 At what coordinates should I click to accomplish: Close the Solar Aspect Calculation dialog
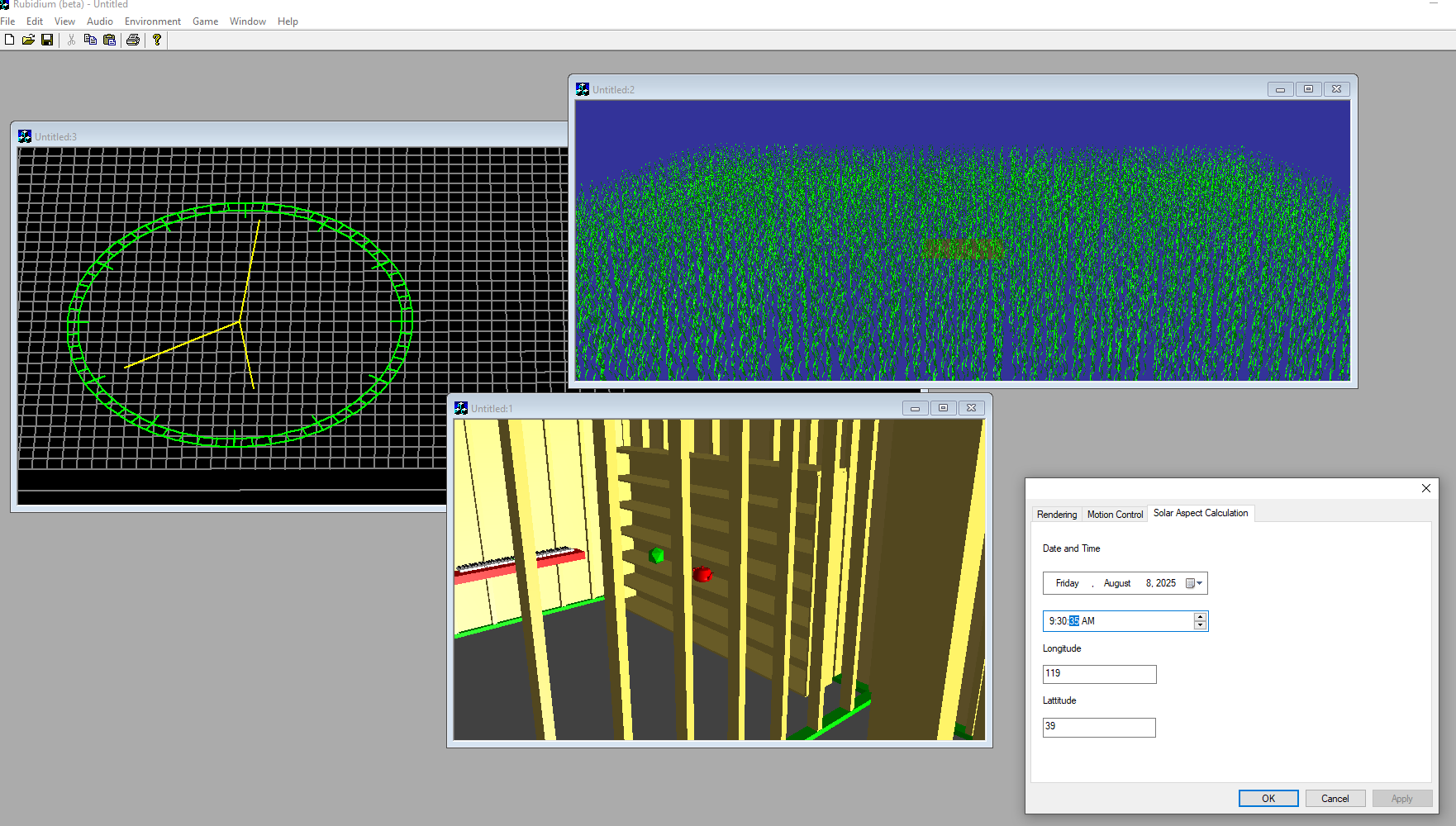pyautogui.click(x=1425, y=488)
